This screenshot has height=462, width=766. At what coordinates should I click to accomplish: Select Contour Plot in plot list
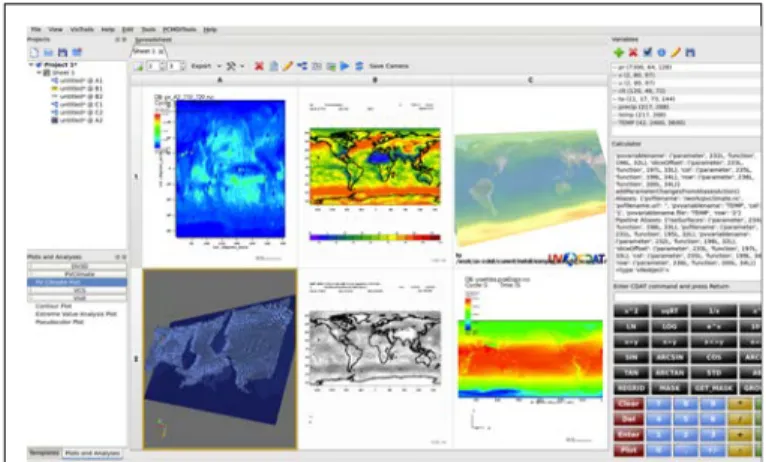pyautogui.click(x=53, y=306)
